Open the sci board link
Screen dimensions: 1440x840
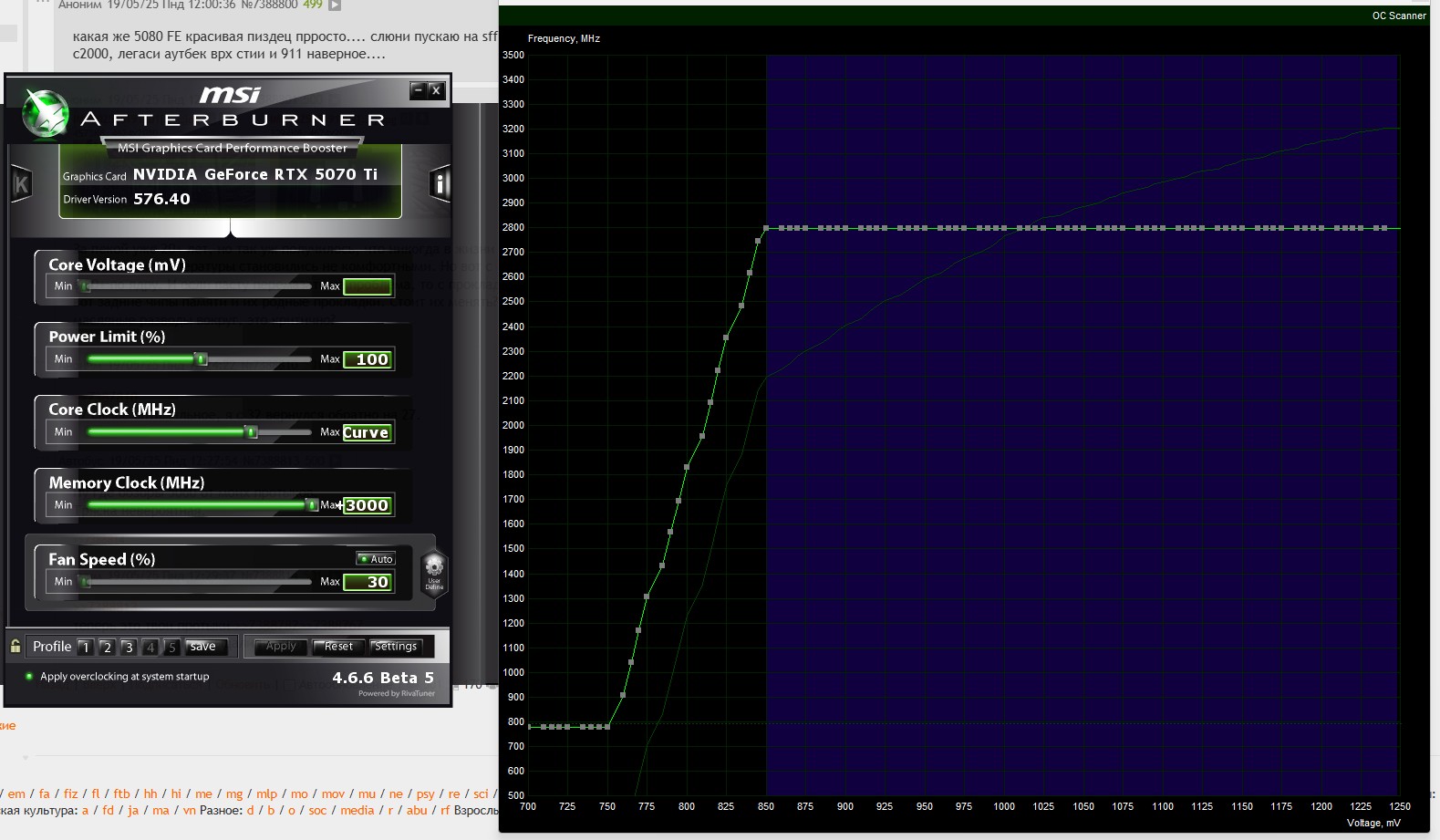coord(481,794)
